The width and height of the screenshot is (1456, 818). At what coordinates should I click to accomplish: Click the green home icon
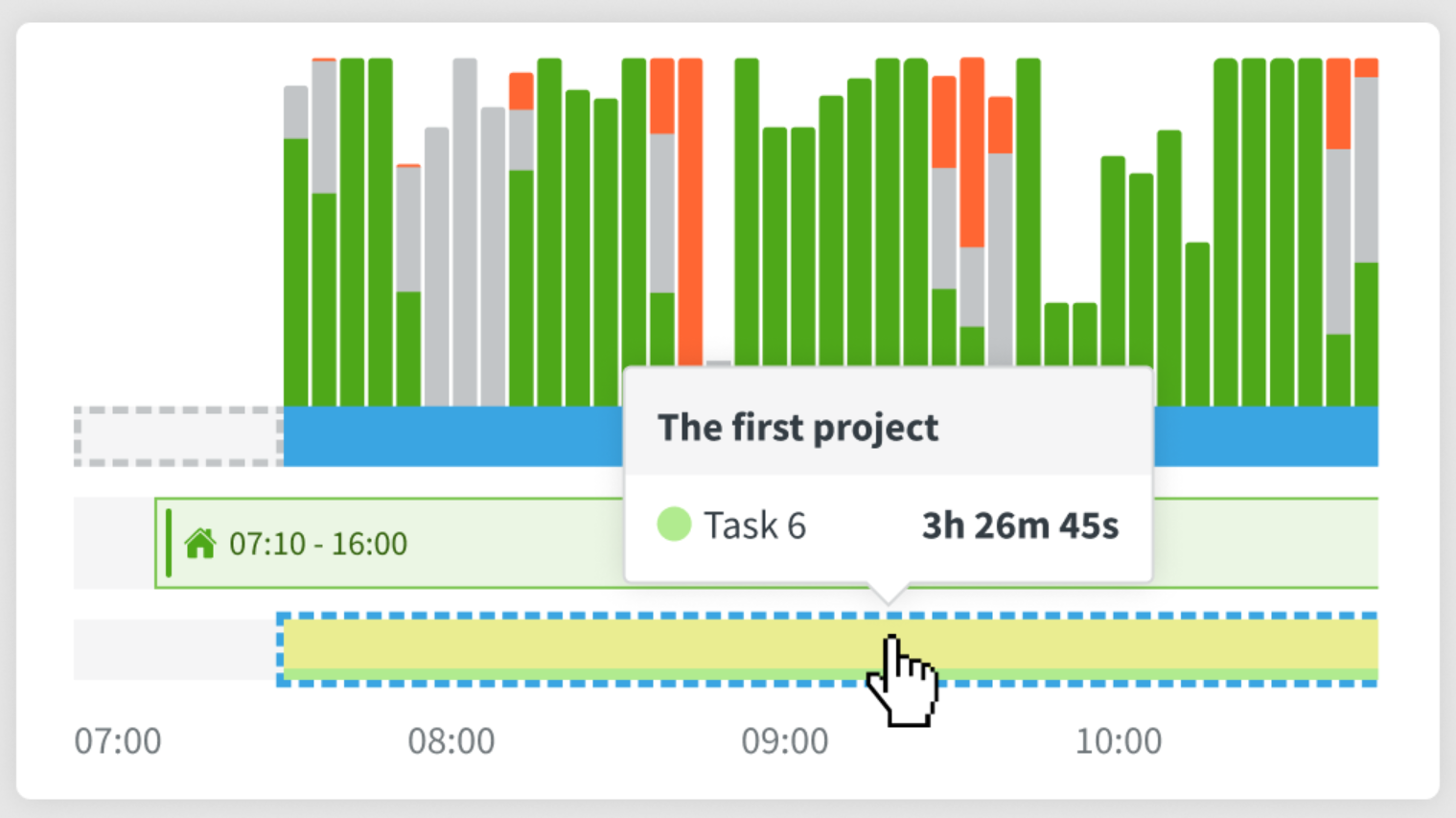tap(201, 543)
